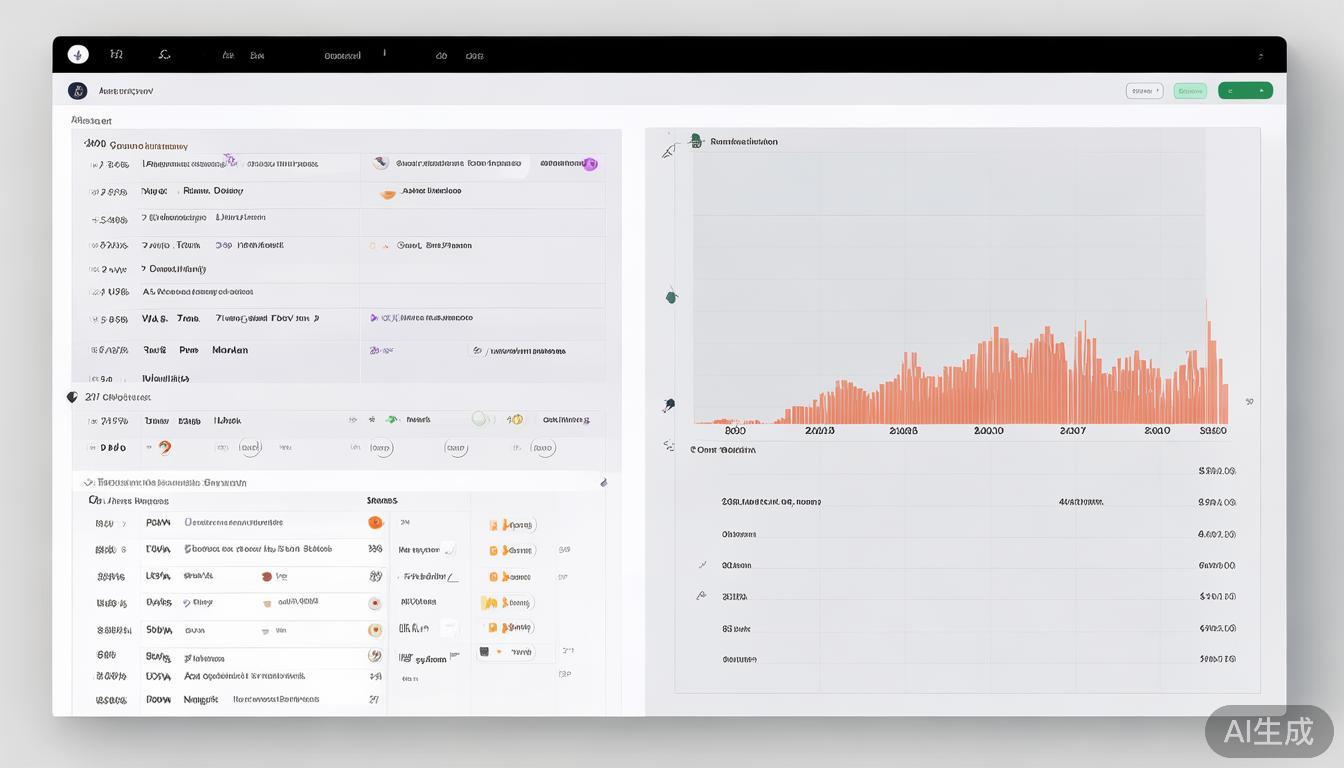Open the second menu item in the black bar
Screen dimensions: 1344x768
[x=117, y=55]
